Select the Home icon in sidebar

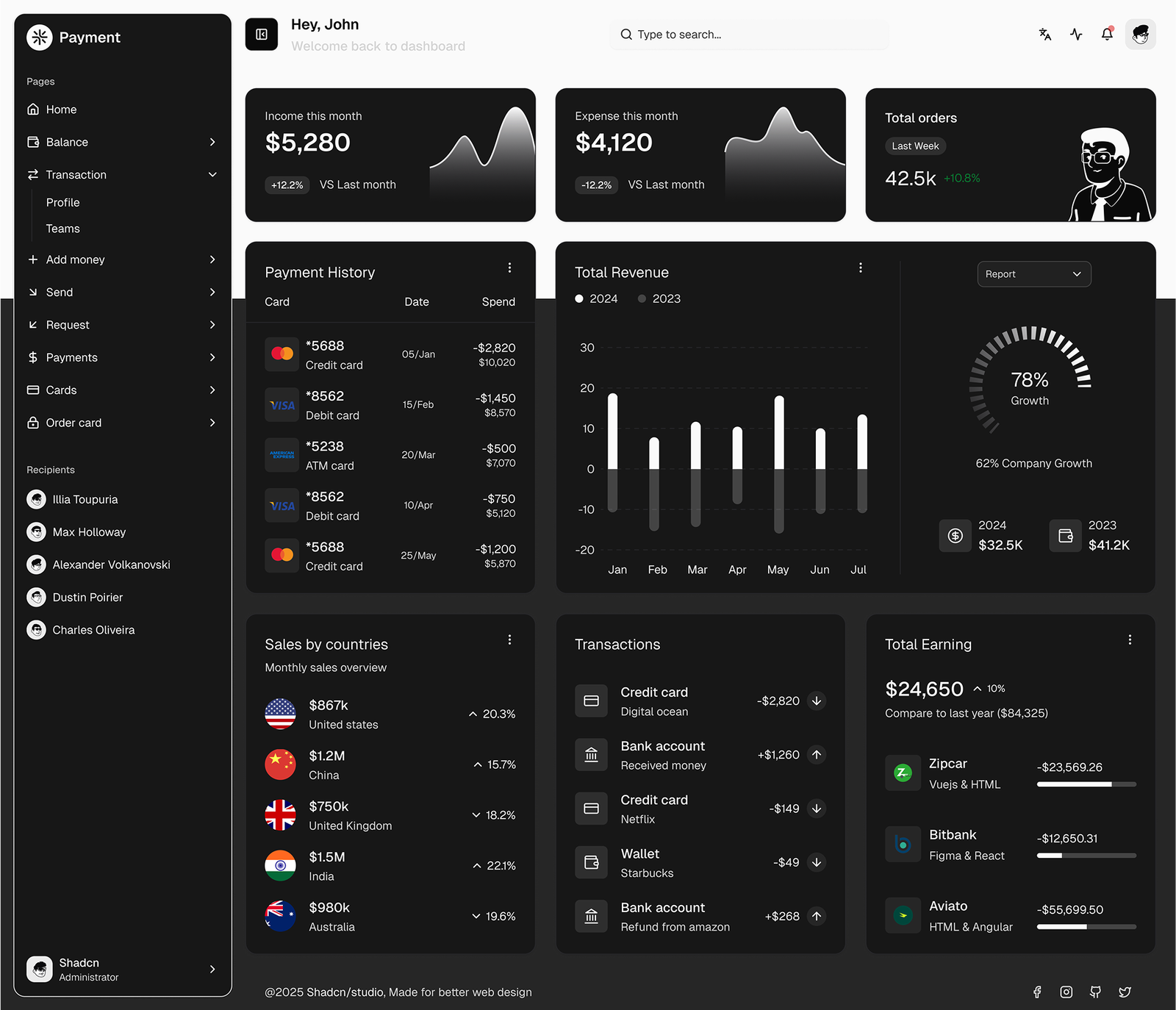[x=33, y=109]
